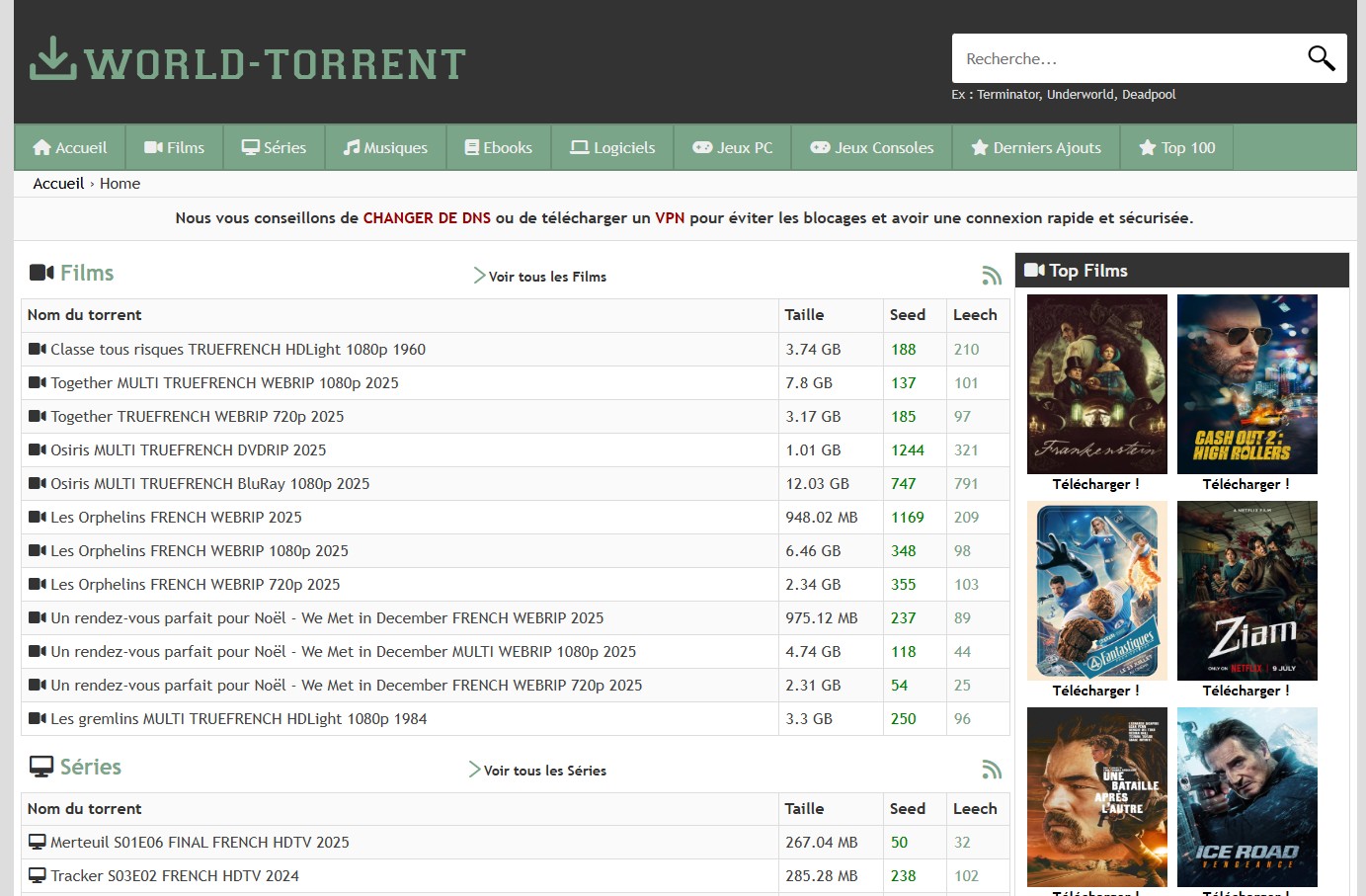Screen dimensions: 1366x896
Task: Open the Séries section RSS feed icon
Action: pyautogui.click(x=992, y=770)
